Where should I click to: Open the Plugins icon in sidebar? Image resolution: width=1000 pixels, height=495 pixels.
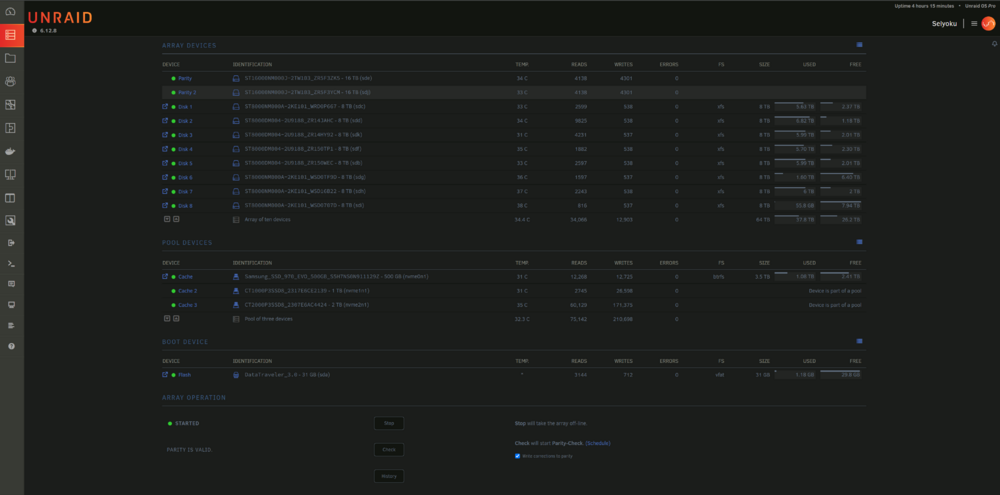pyautogui.click(x=10, y=128)
